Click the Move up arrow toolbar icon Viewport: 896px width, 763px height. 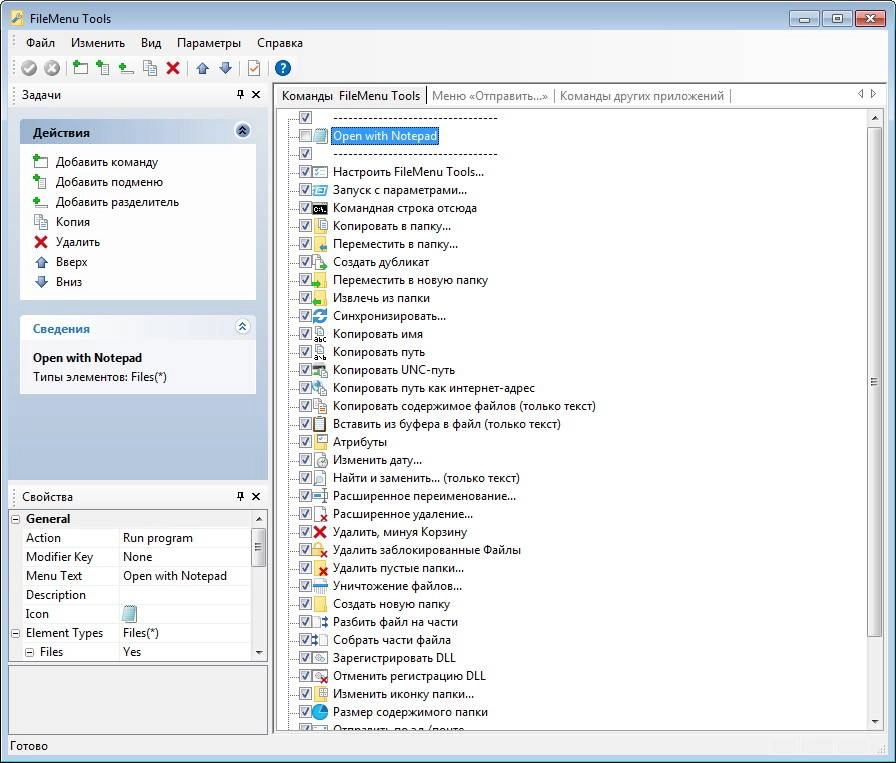point(202,68)
